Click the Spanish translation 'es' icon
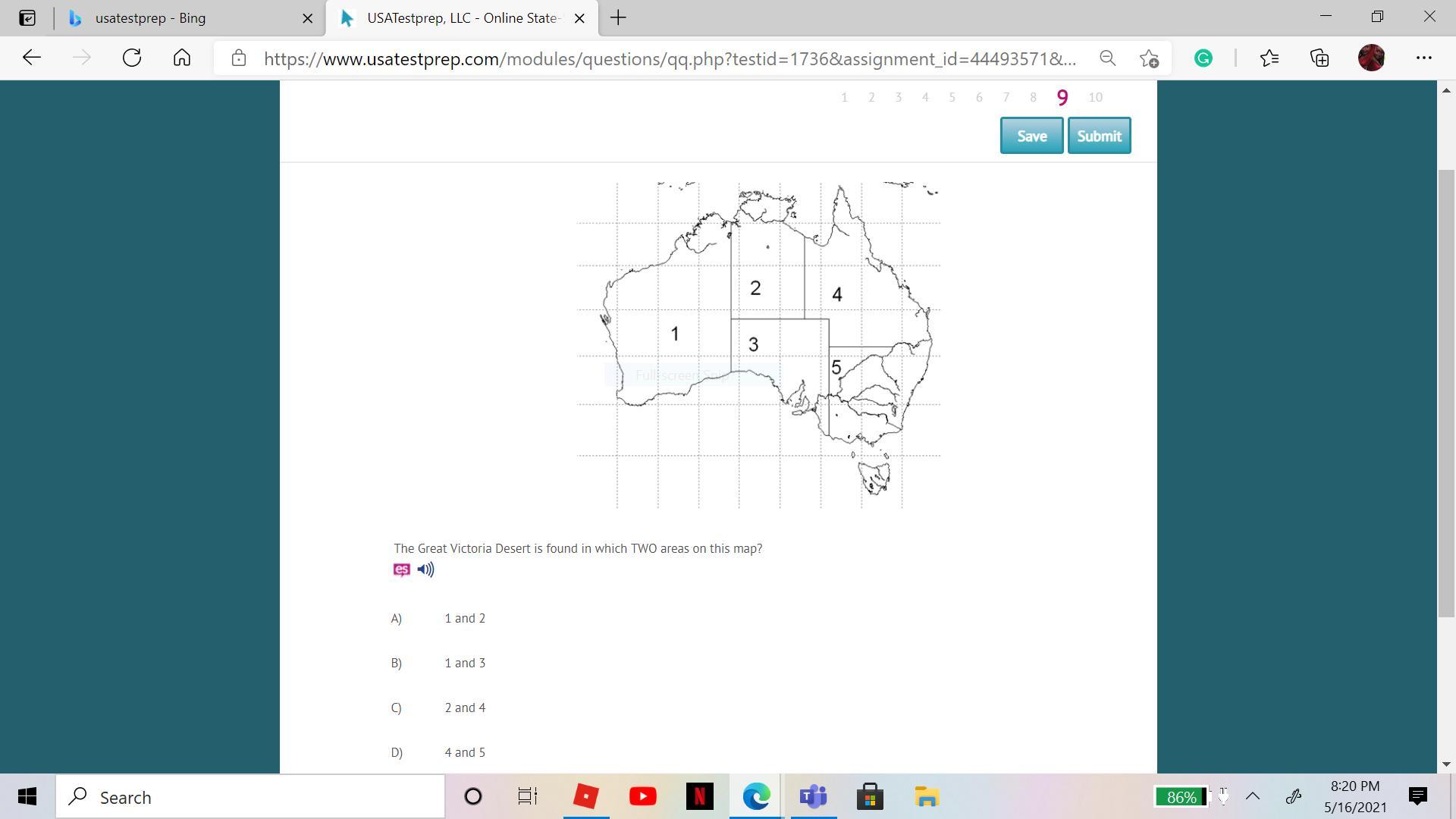This screenshot has height=819, width=1456. [401, 570]
